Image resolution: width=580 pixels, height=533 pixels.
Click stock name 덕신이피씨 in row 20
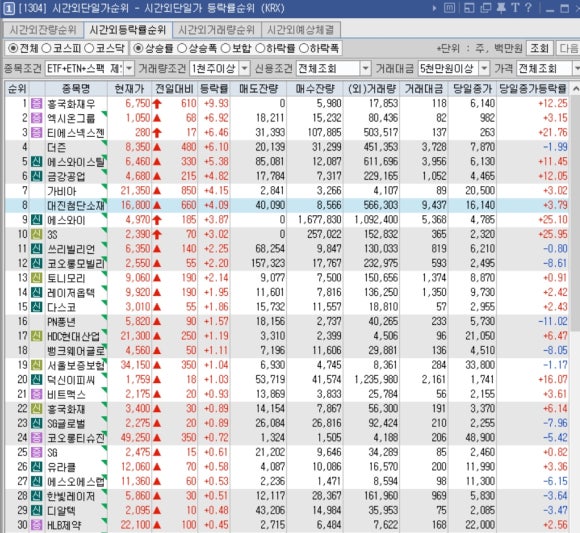[x=71, y=379]
